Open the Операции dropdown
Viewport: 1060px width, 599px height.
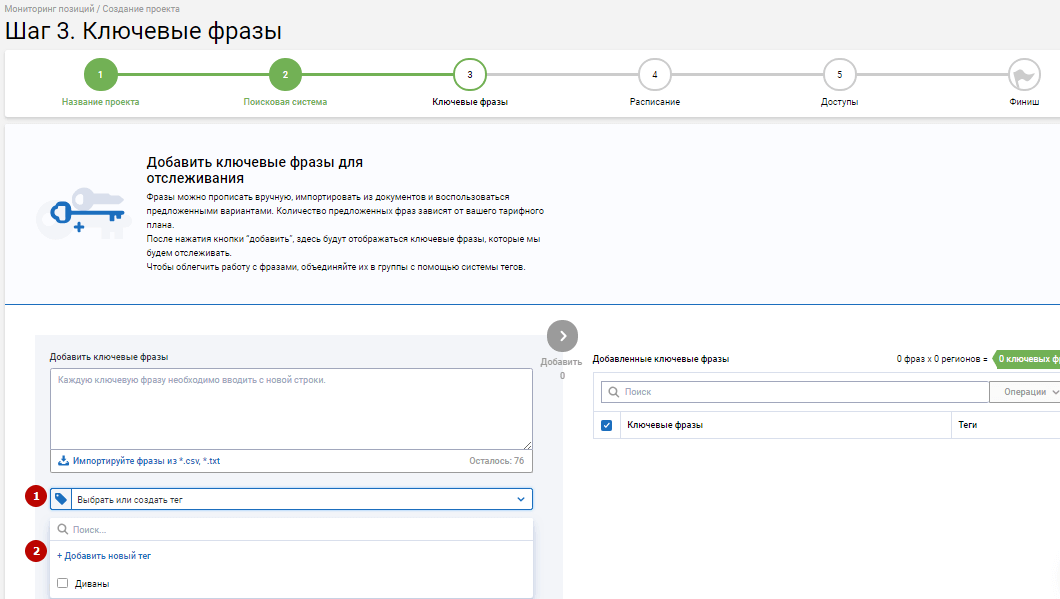pyautogui.click(x=1025, y=392)
